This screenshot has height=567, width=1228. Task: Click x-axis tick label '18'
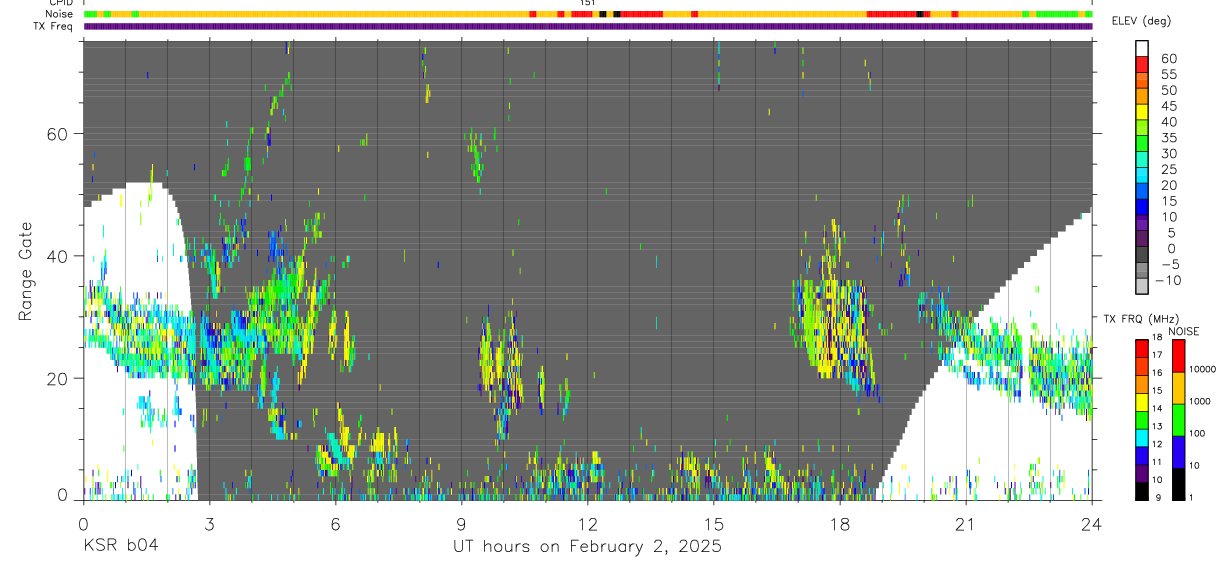click(x=839, y=524)
